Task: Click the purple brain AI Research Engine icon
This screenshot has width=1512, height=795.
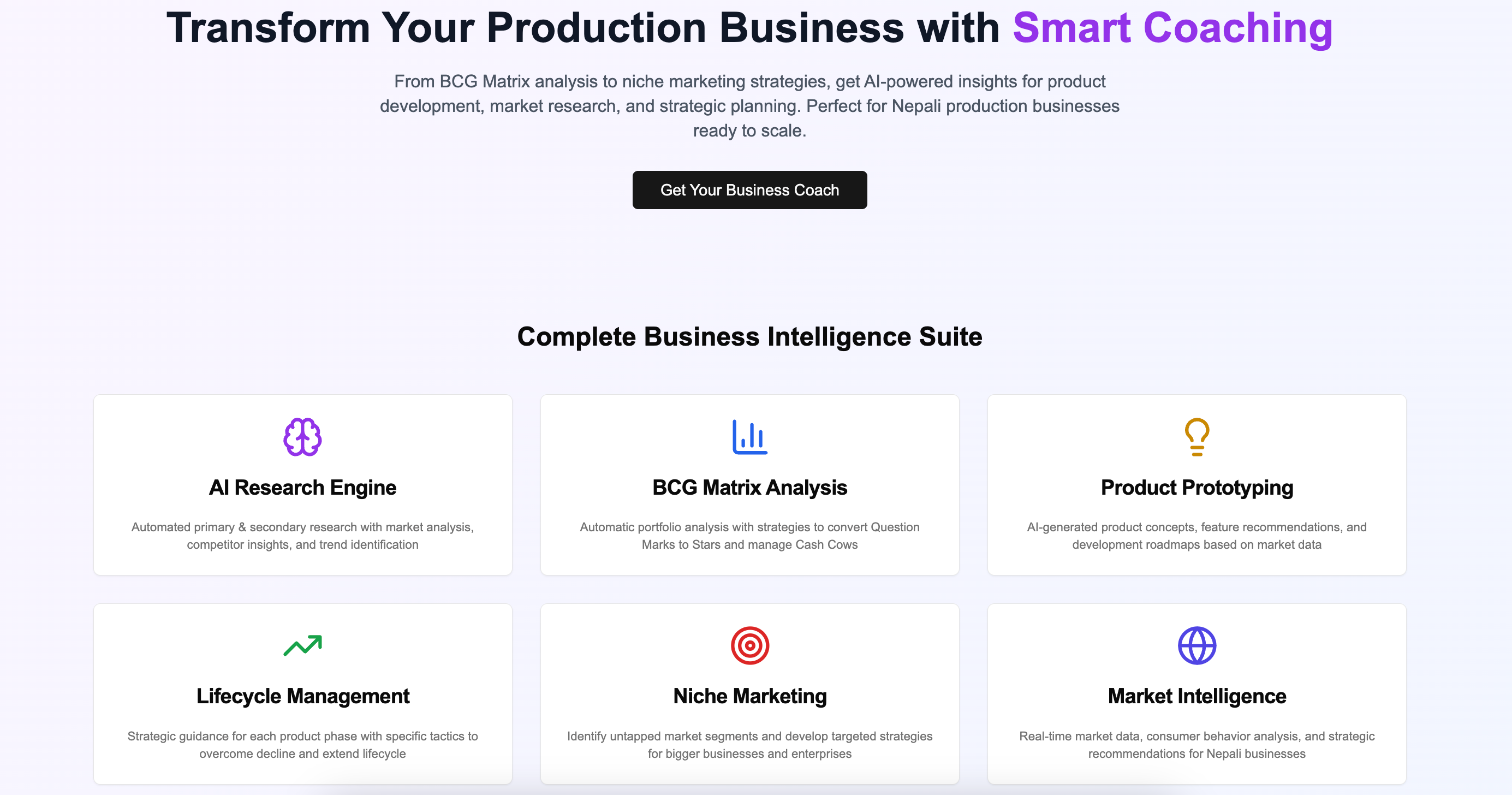Action: 303,436
